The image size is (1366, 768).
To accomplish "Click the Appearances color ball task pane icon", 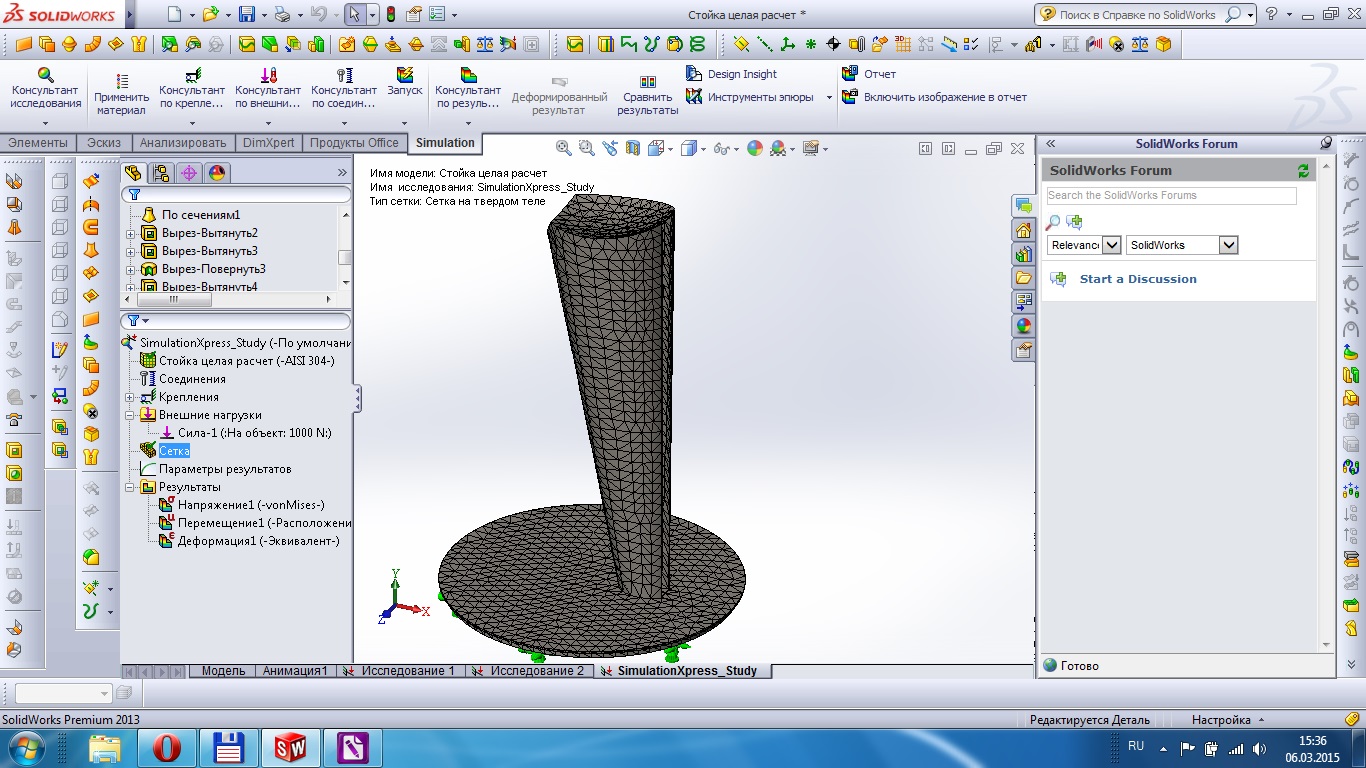I will 1023,326.
